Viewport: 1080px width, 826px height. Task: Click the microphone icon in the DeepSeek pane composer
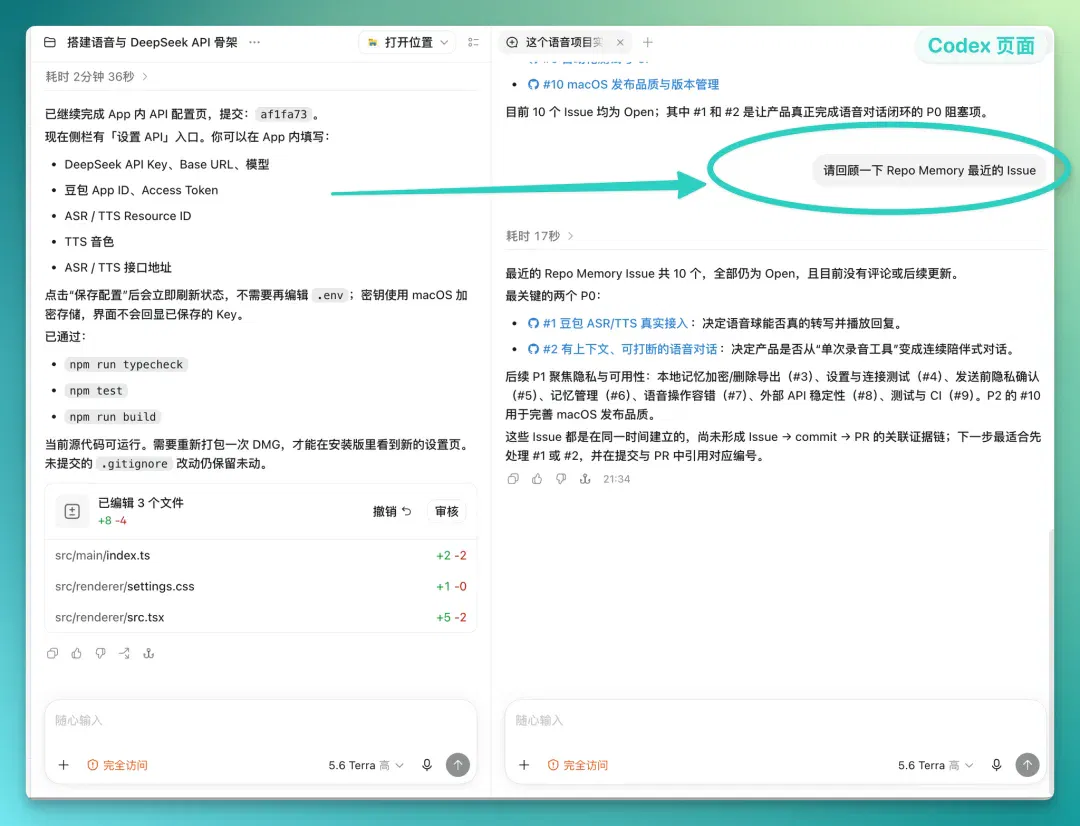click(427, 765)
